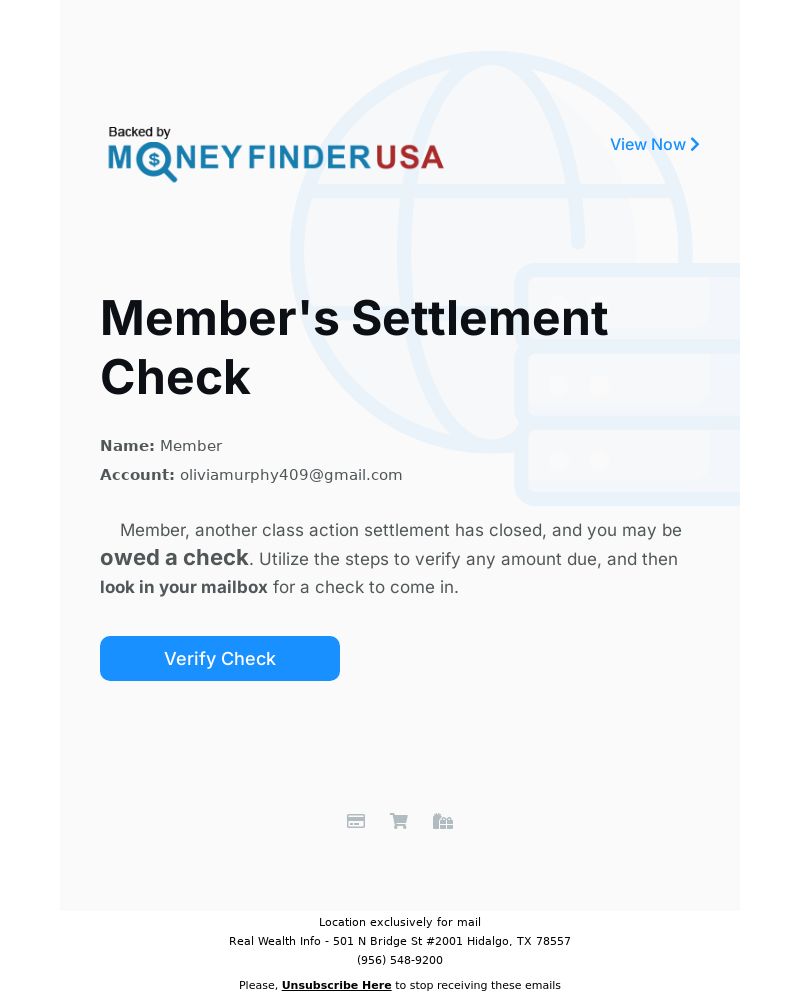
Task: Click the (956) 548-9200 phone number
Action: 400,960
